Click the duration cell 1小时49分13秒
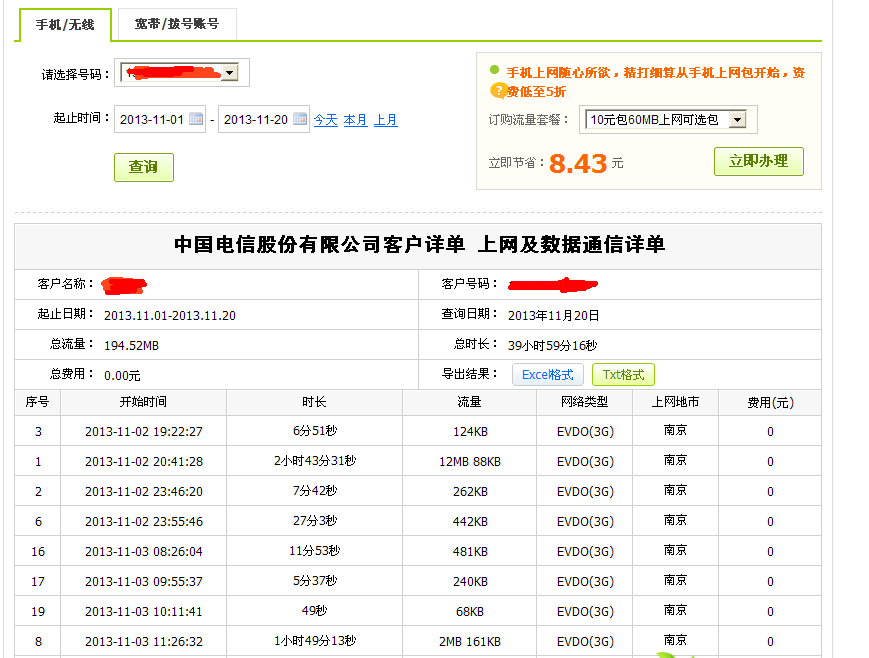This screenshot has width=869, height=658. (315, 640)
